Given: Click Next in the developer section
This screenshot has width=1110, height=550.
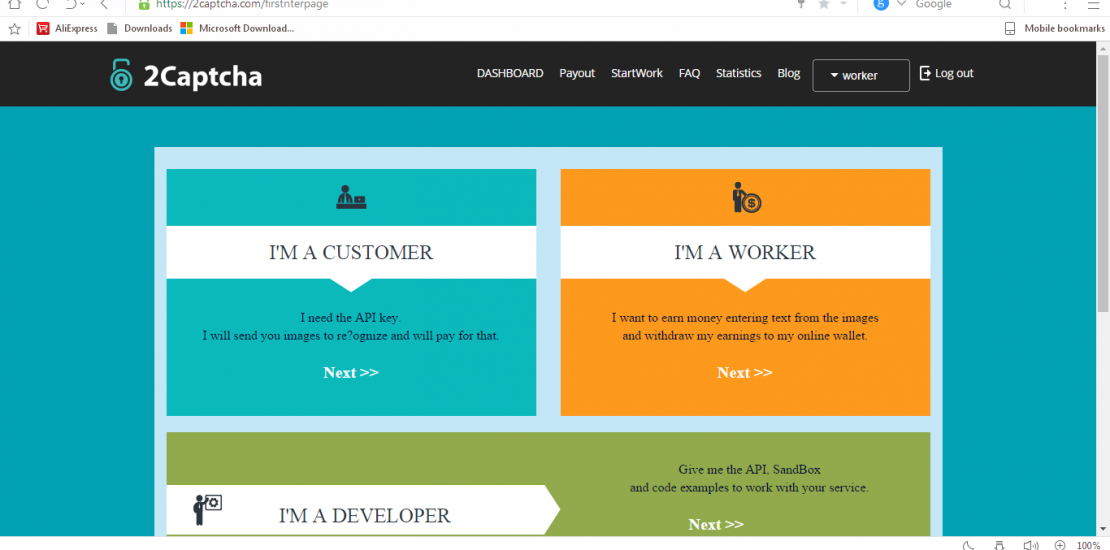Looking at the screenshot, I should [x=716, y=525].
